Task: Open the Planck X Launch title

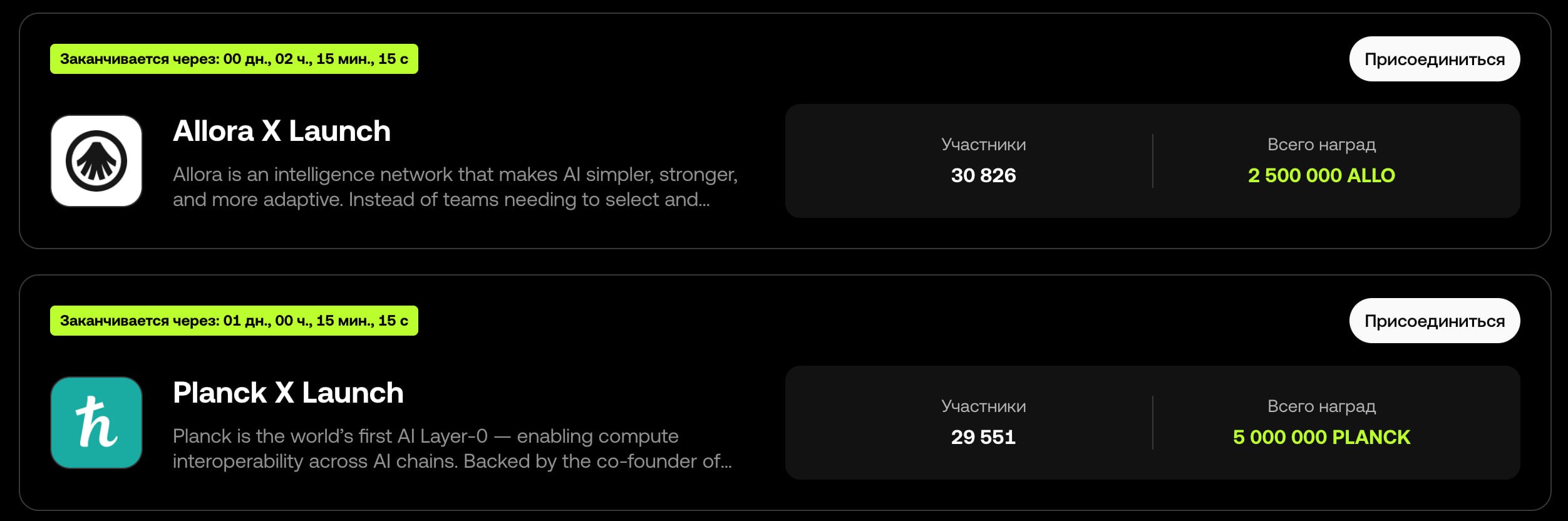Action: pyautogui.click(x=288, y=393)
